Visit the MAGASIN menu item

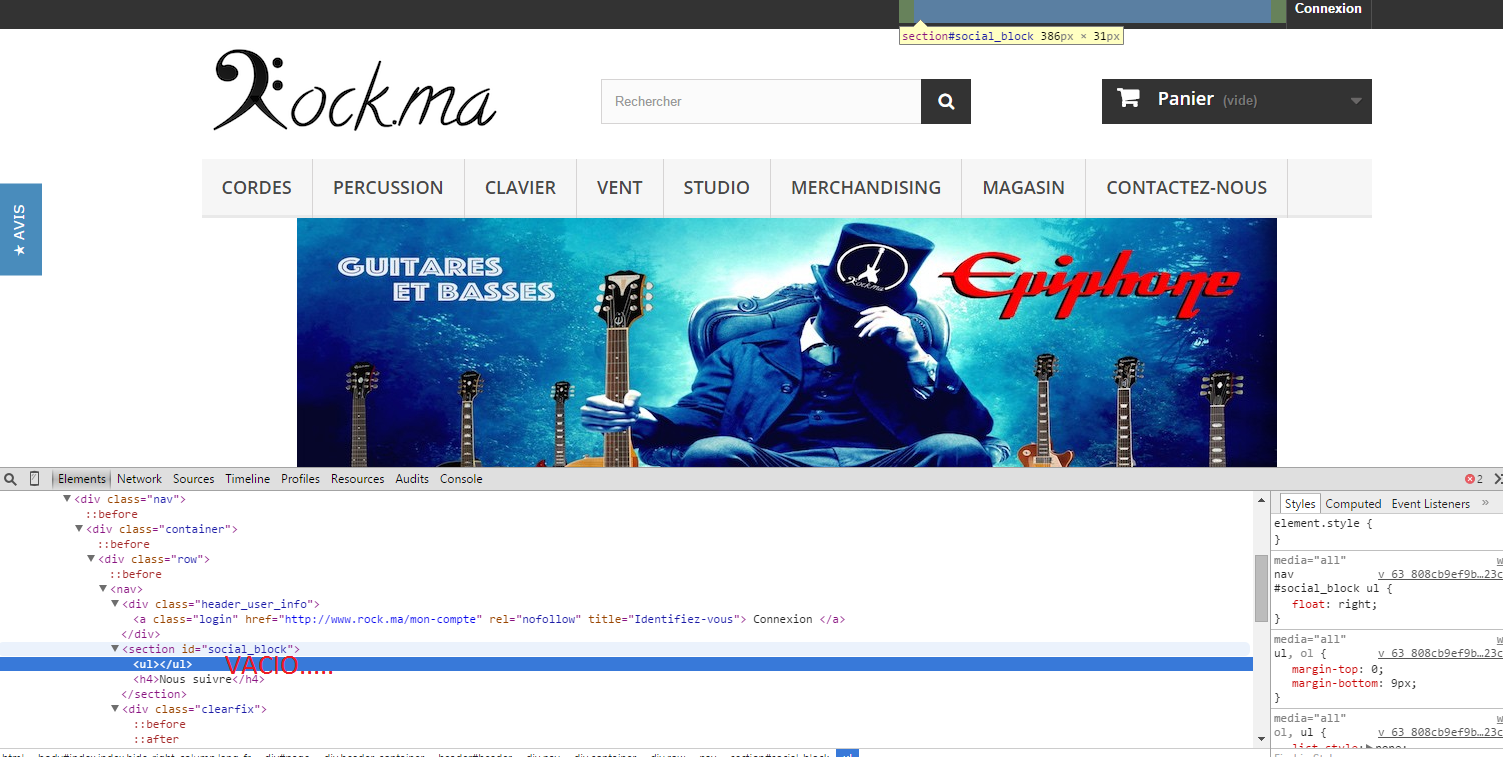[x=1024, y=188]
